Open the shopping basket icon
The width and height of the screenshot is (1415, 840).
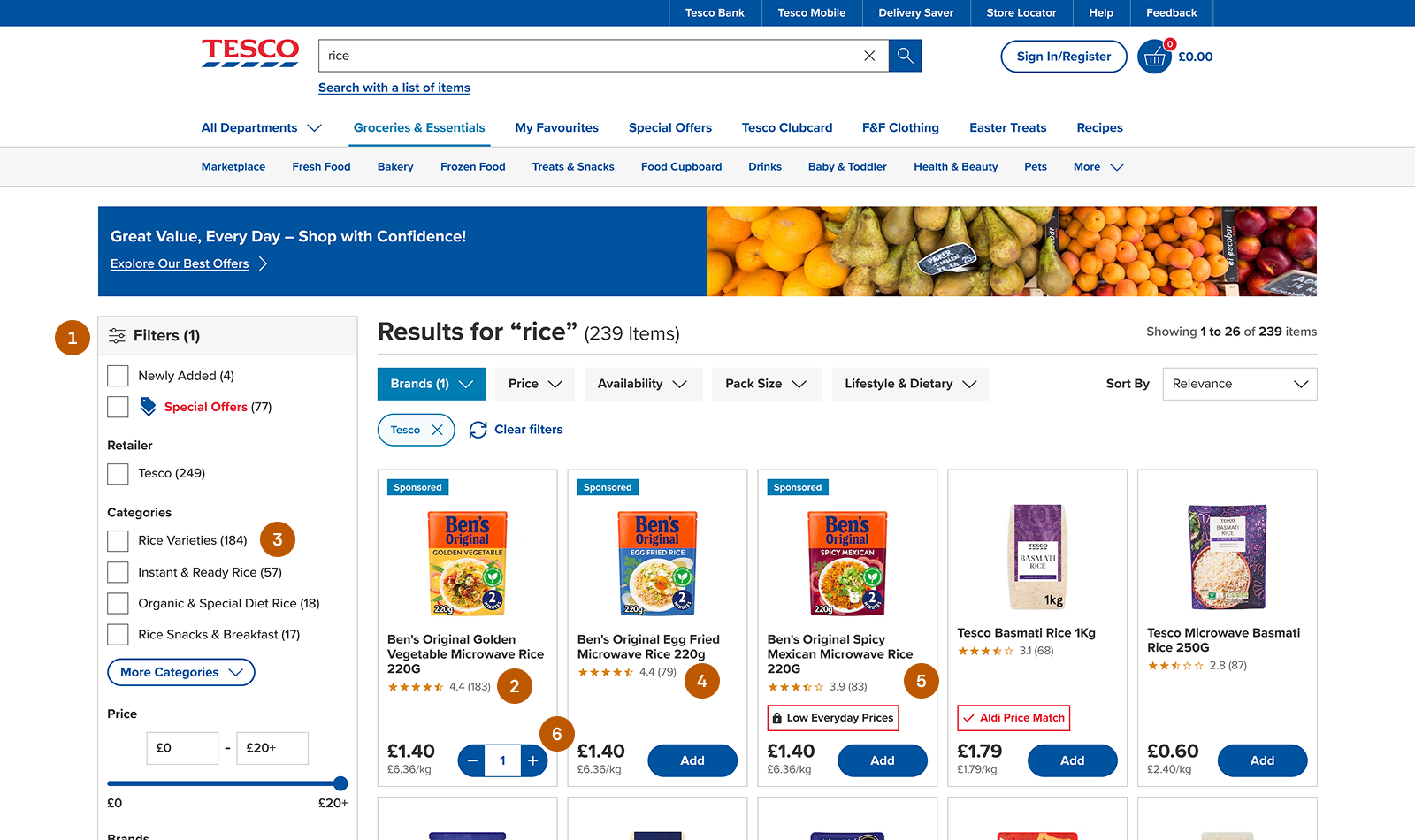click(1154, 57)
